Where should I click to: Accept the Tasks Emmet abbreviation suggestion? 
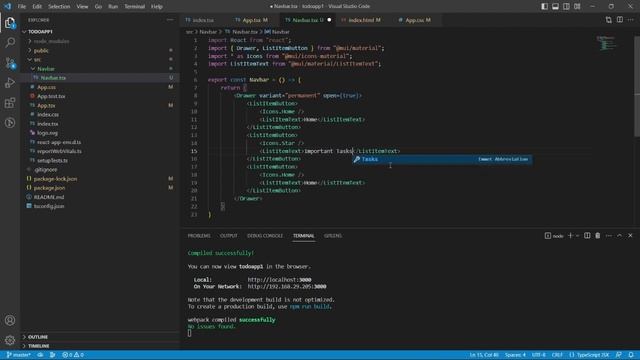pos(442,160)
